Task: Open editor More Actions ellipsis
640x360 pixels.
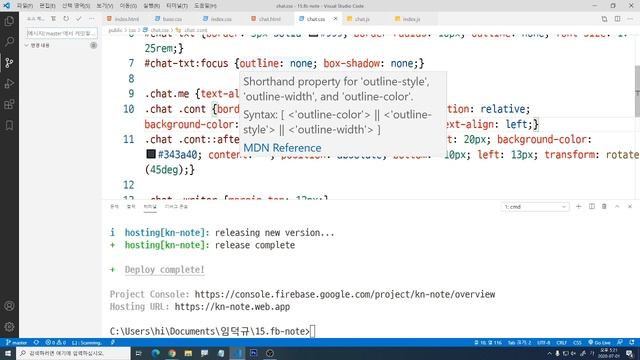Action: 630,19
